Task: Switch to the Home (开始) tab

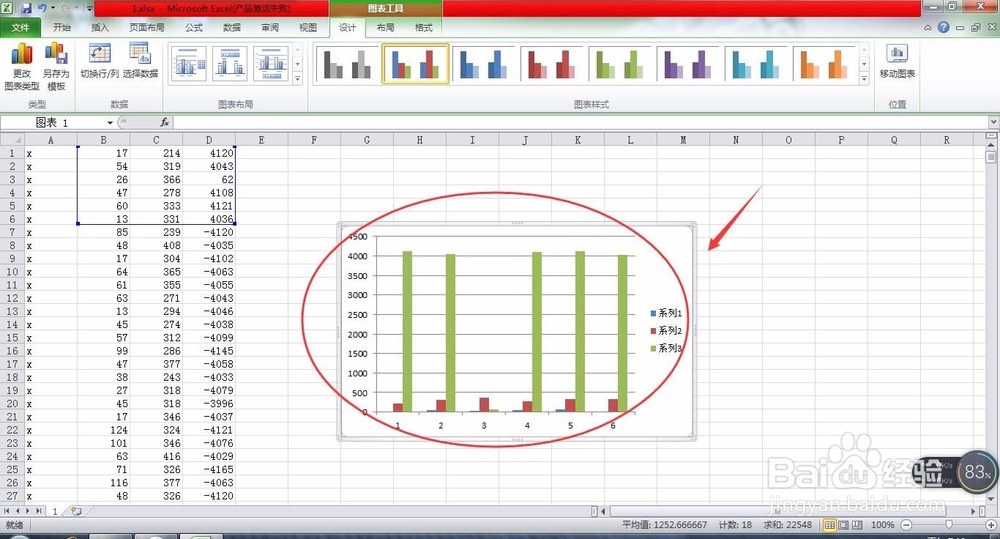Action: (62, 27)
